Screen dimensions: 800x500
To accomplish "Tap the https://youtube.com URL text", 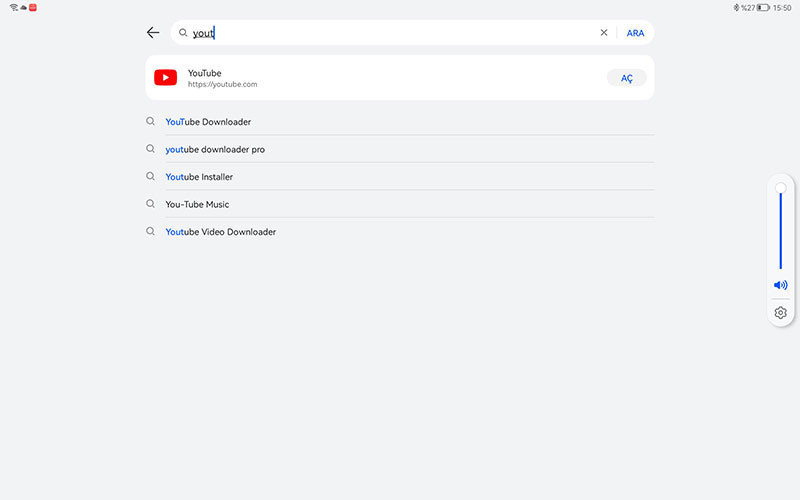I will (222, 85).
